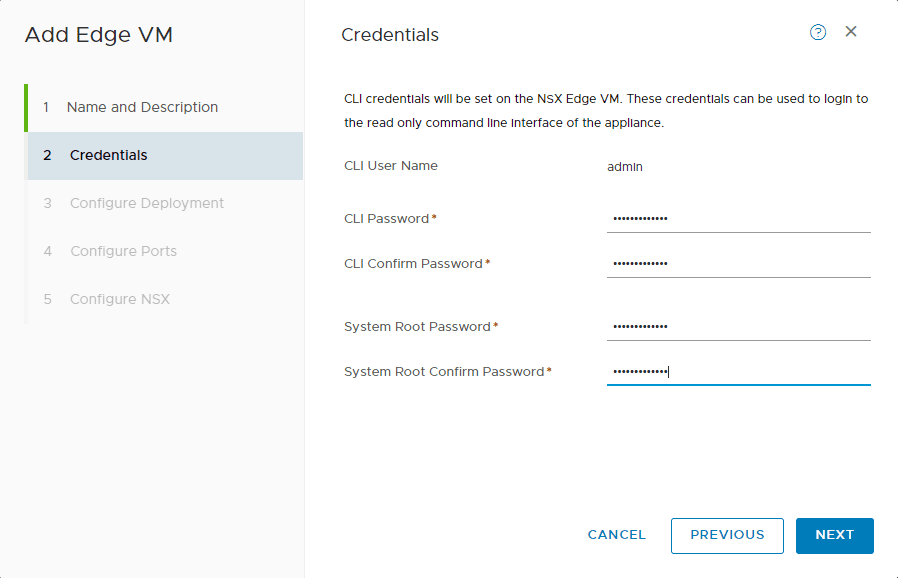The image size is (898, 578).
Task: Click the PREVIOUS button
Action: tap(727, 535)
